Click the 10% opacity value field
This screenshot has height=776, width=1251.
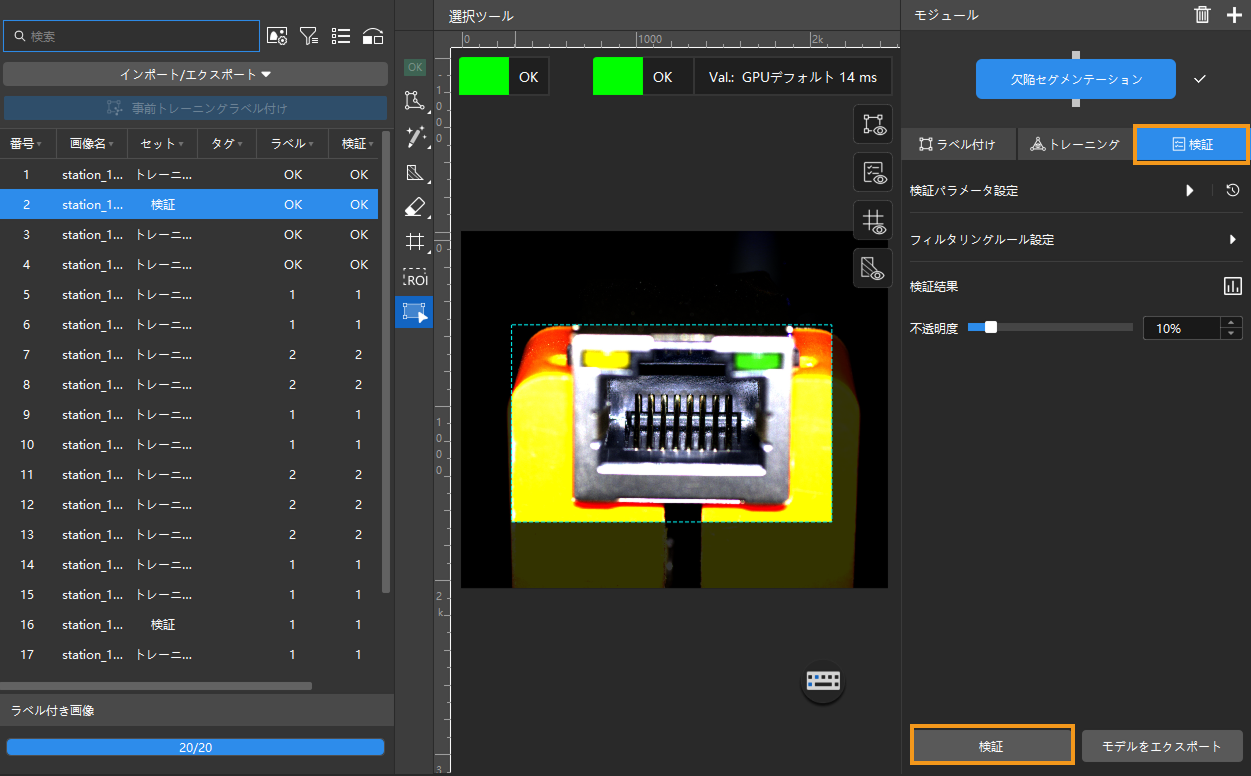point(1181,328)
